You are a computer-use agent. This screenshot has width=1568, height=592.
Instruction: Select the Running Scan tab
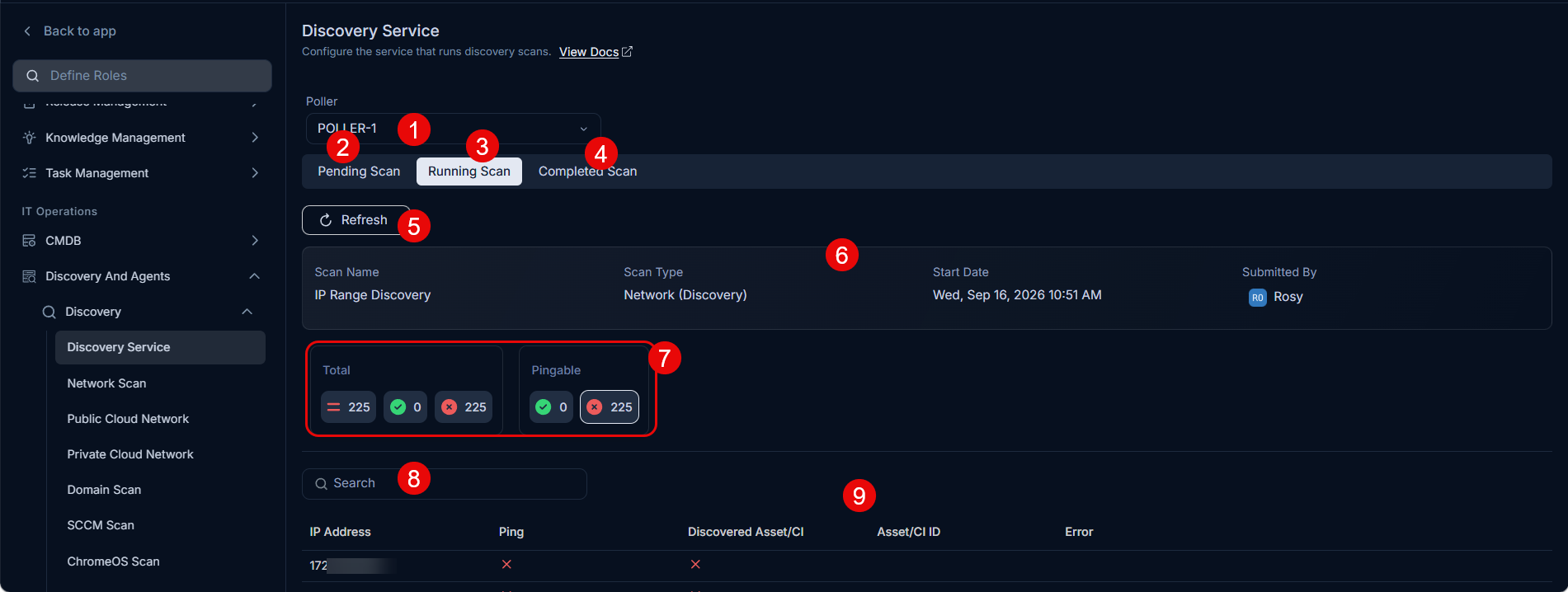click(469, 171)
